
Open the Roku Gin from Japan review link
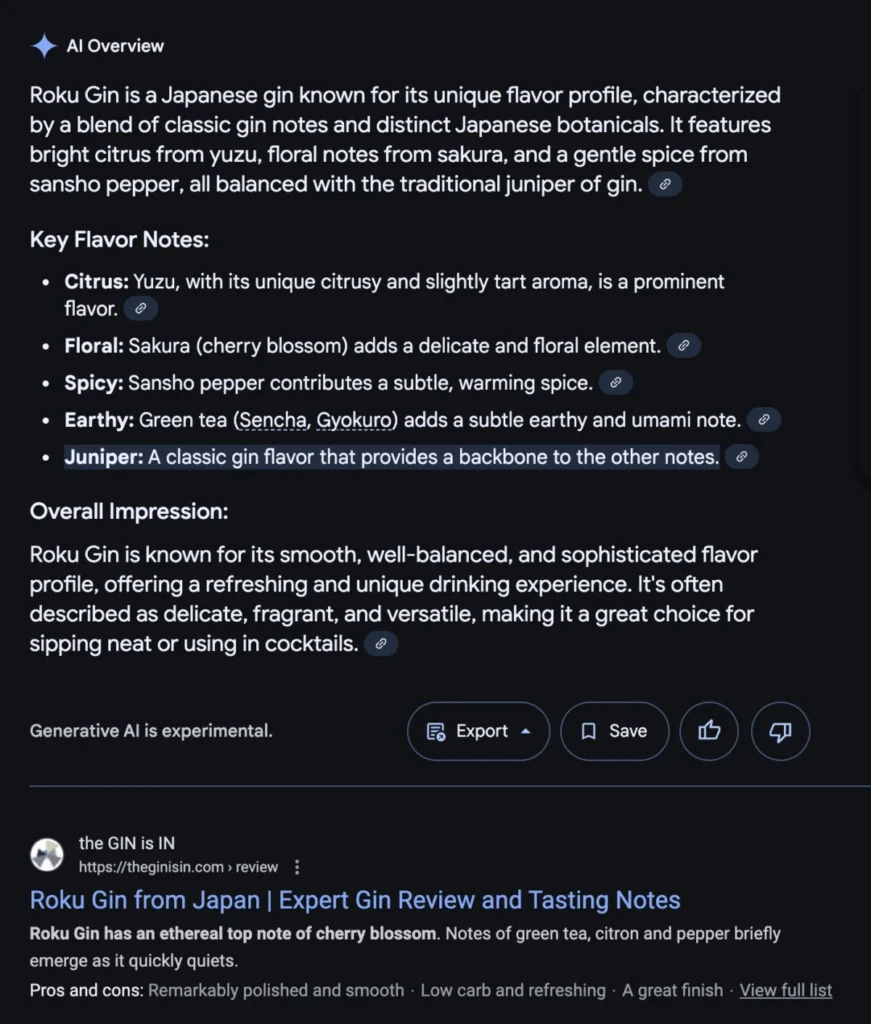pos(355,900)
